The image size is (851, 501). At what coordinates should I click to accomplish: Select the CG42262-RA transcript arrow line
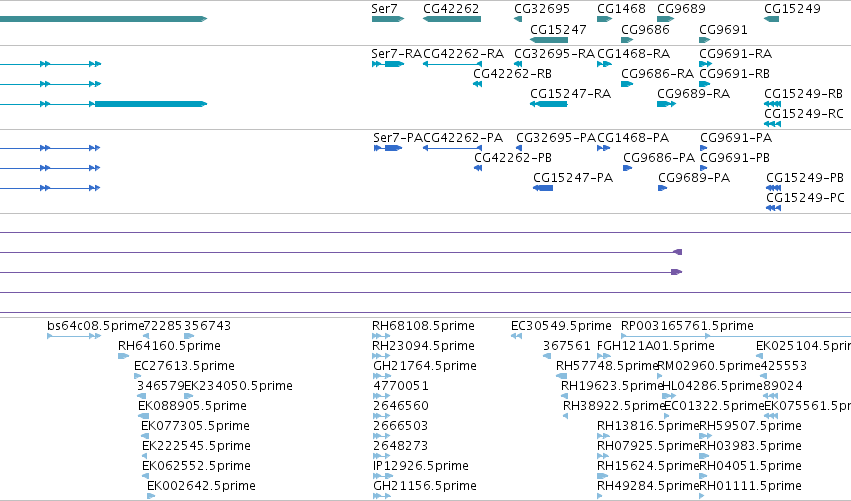coord(452,64)
